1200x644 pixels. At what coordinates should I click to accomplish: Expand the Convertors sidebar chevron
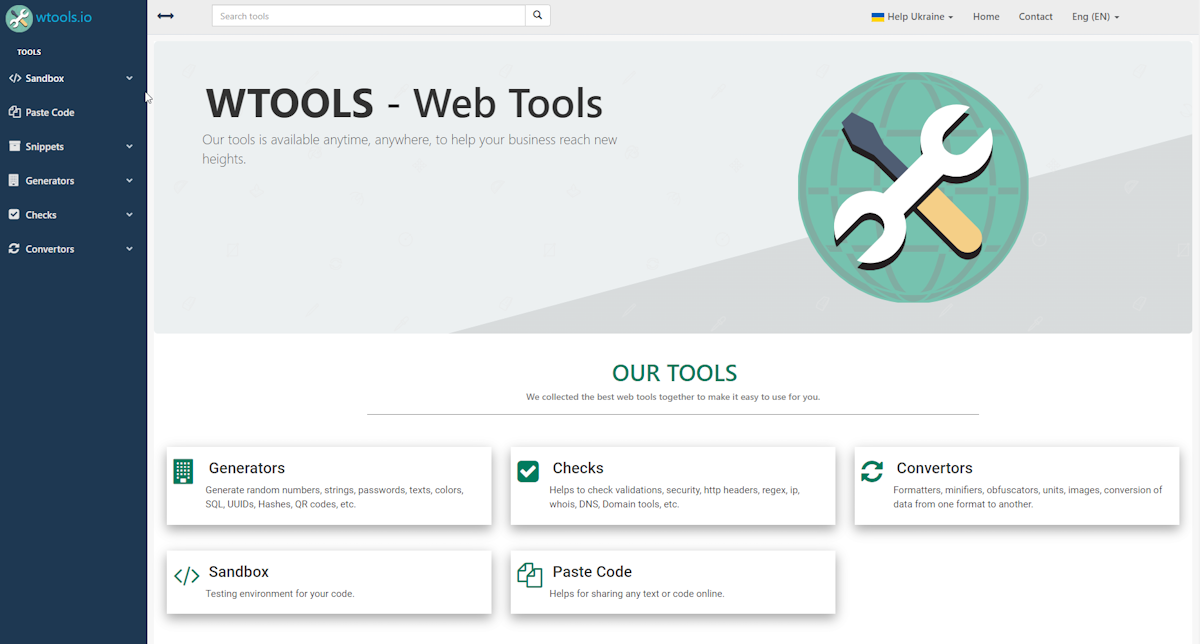click(x=129, y=249)
